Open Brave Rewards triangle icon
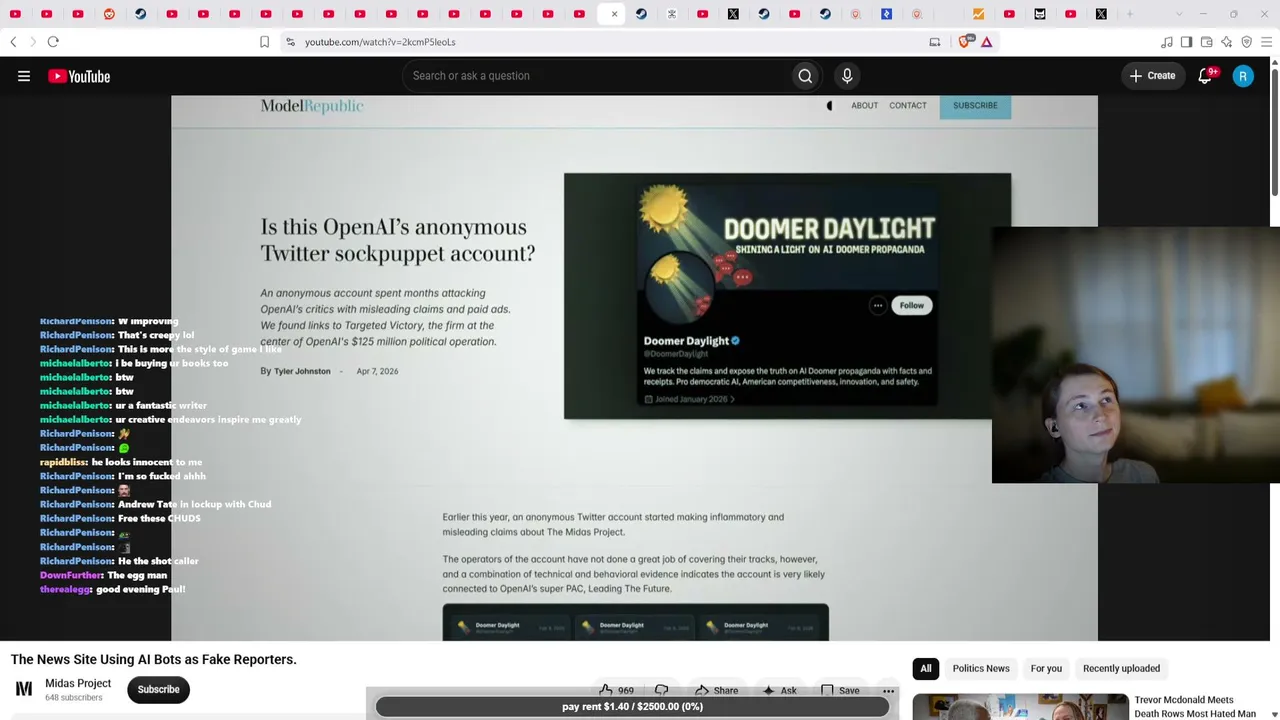The height and width of the screenshot is (720, 1280). coord(986,42)
